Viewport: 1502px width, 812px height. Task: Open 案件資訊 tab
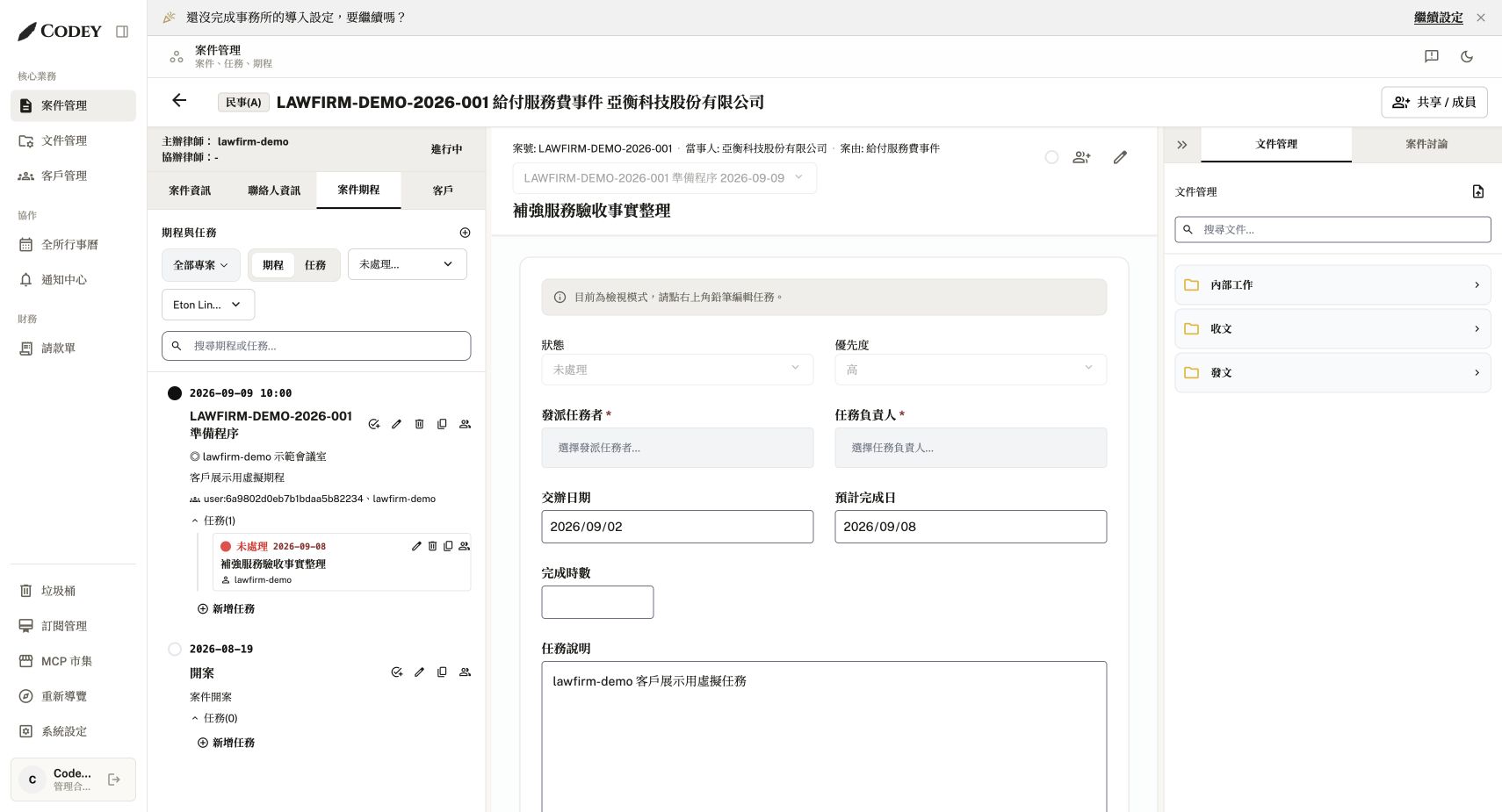point(190,190)
